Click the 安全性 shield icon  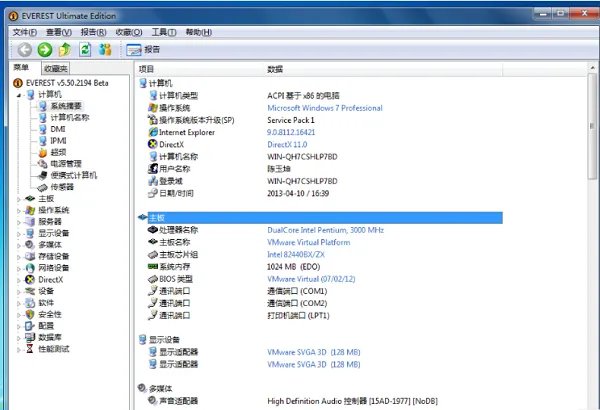coord(30,314)
